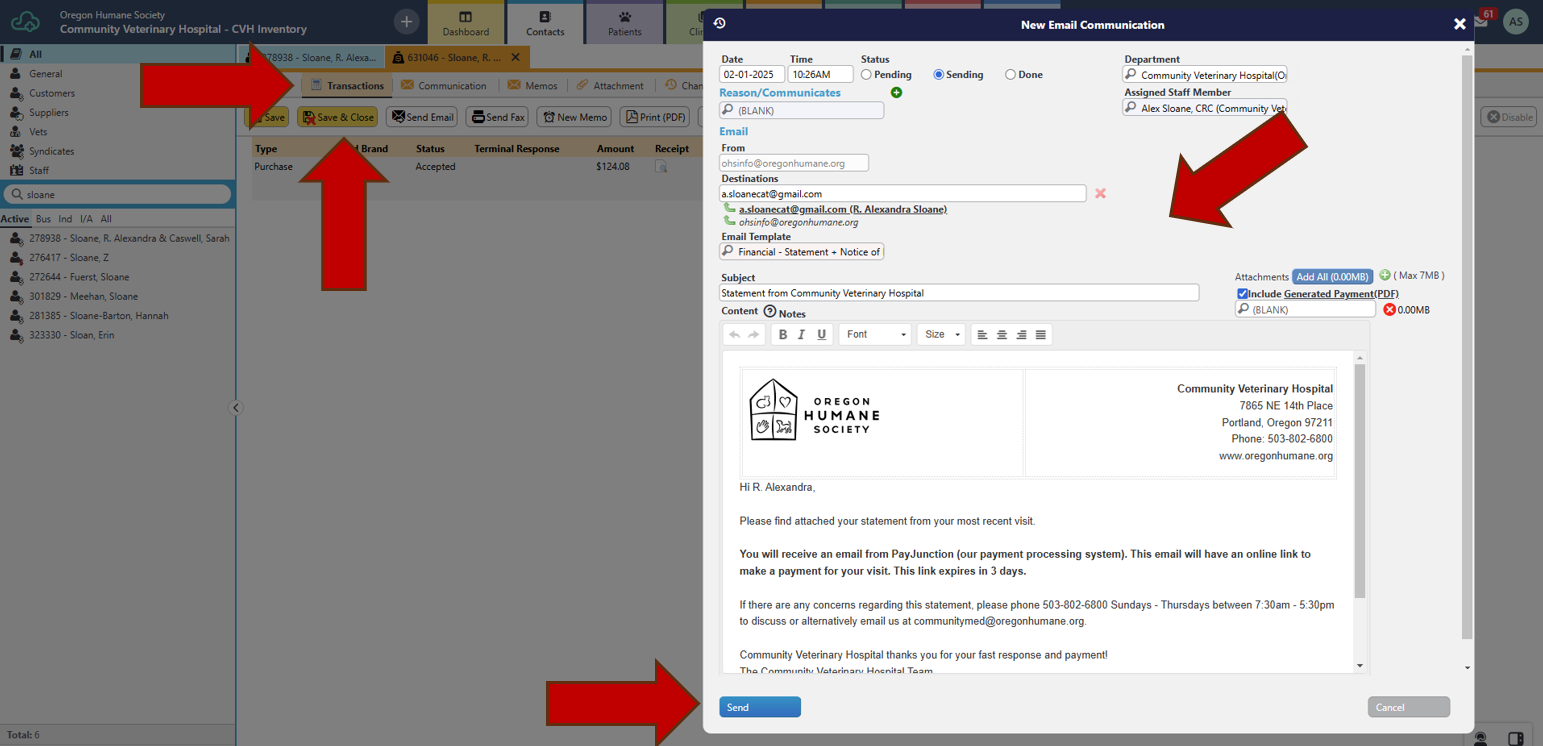Image resolution: width=1543 pixels, height=746 pixels.
Task: Click the plus icon in the top header
Action: point(406,21)
